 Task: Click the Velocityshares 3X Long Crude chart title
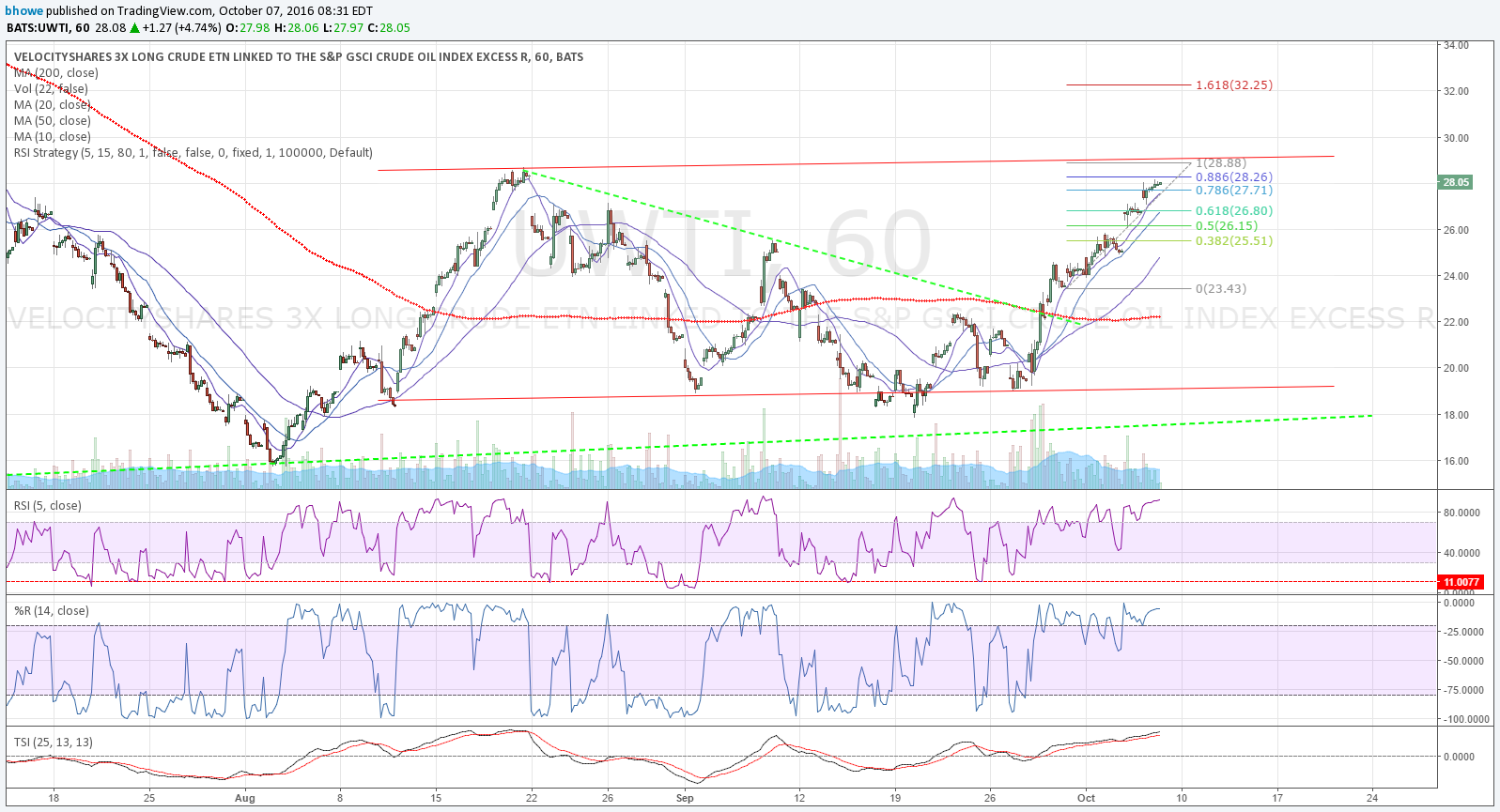point(299,57)
